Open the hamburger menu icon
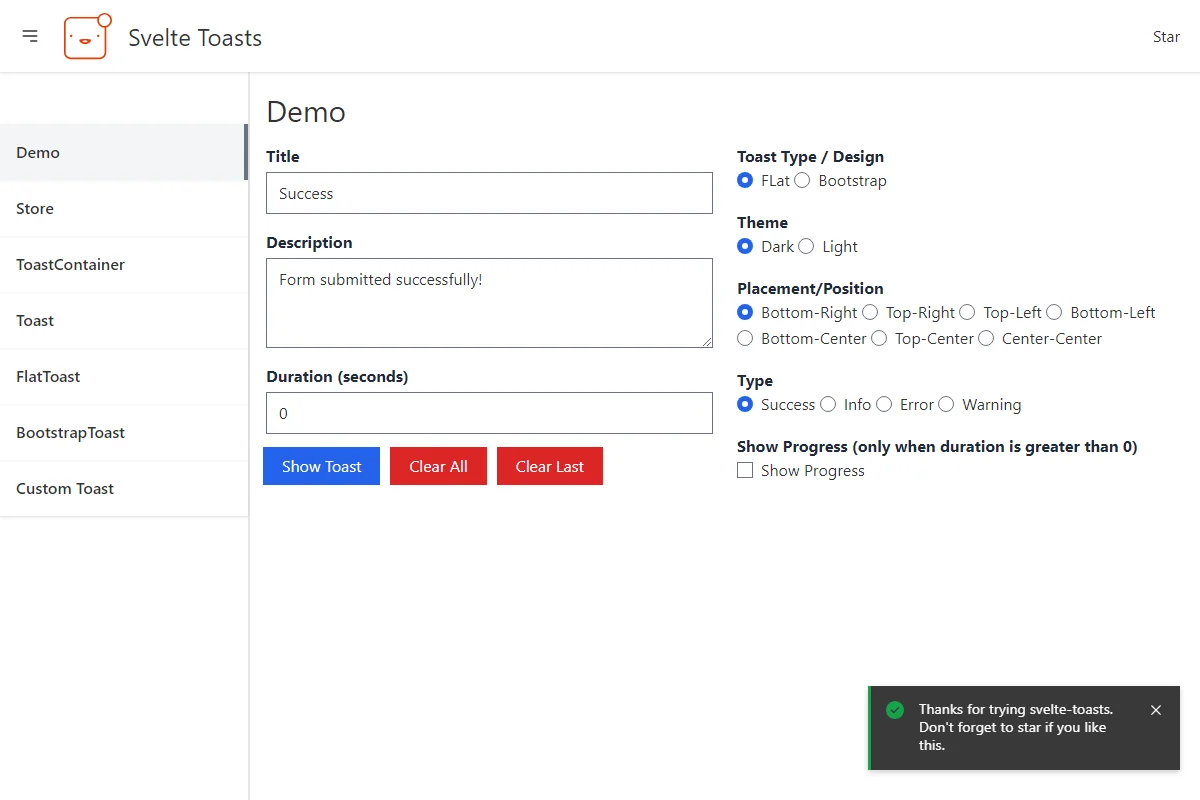 [x=30, y=36]
